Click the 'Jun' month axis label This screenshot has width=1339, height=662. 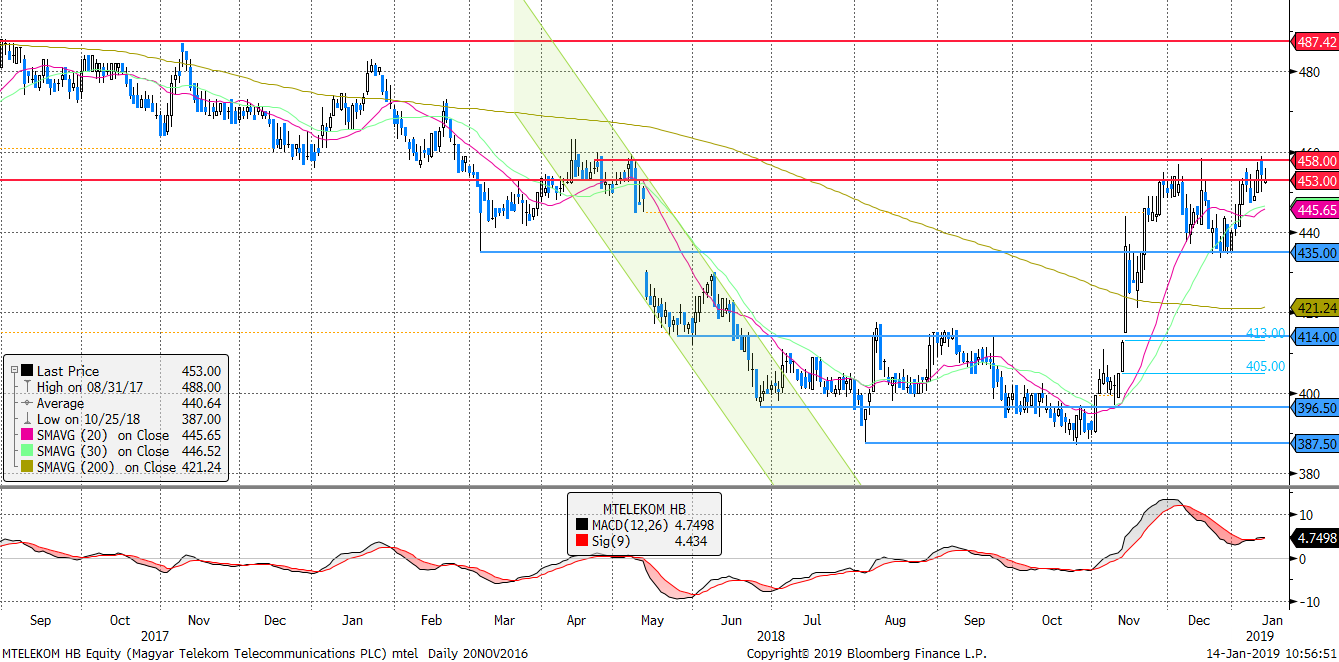(x=730, y=620)
